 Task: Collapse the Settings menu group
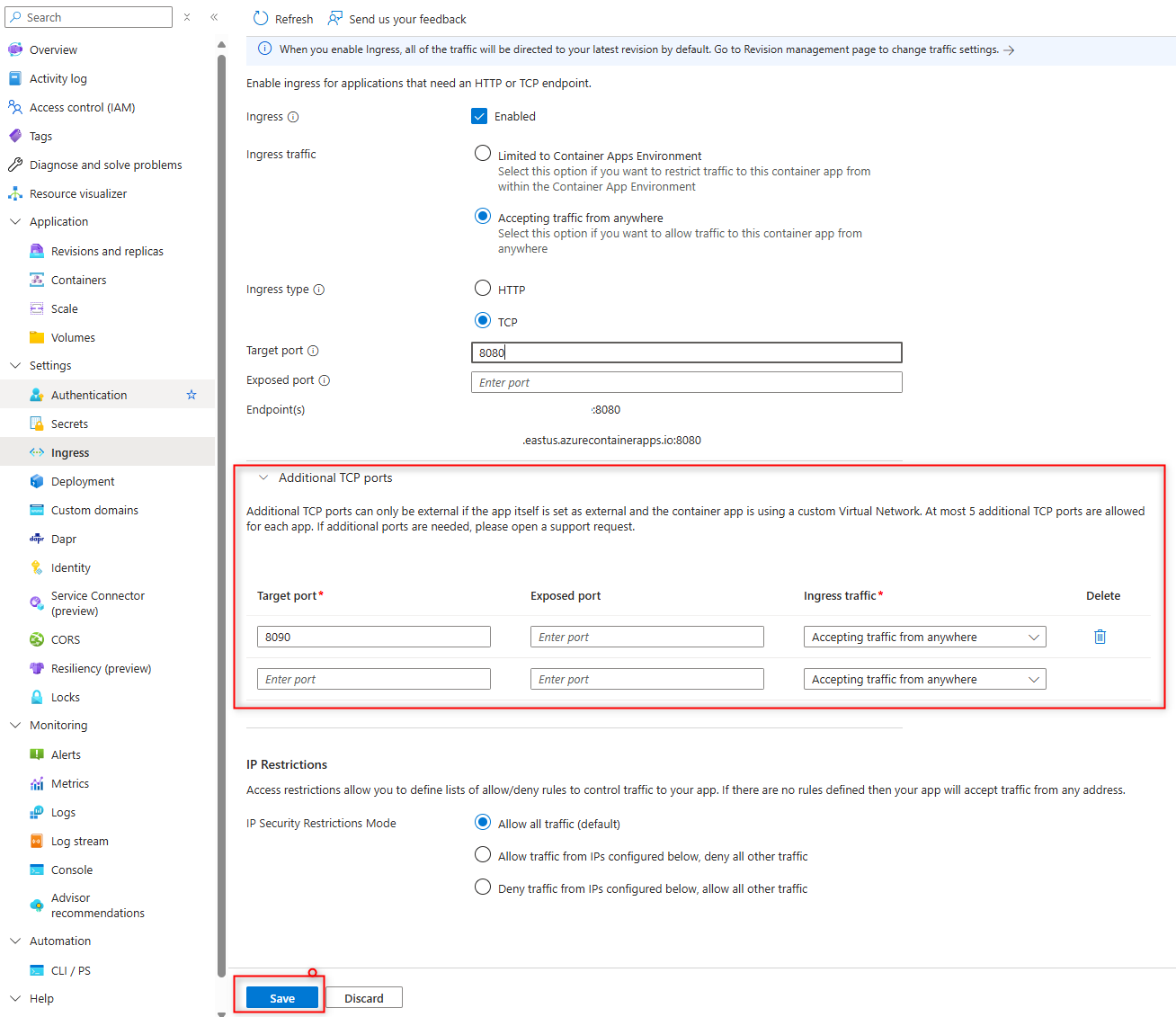pyautogui.click(x=15, y=365)
